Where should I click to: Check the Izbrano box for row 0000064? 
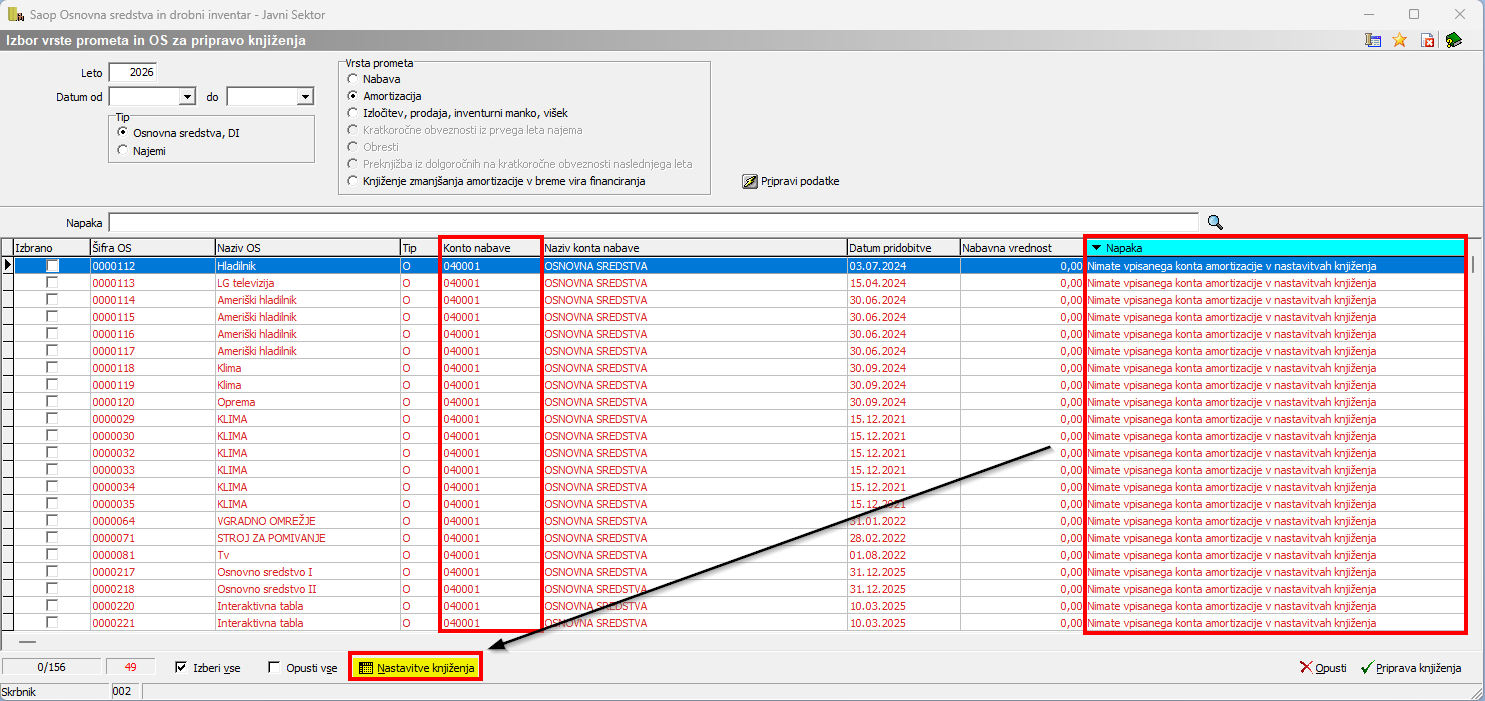(52, 521)
